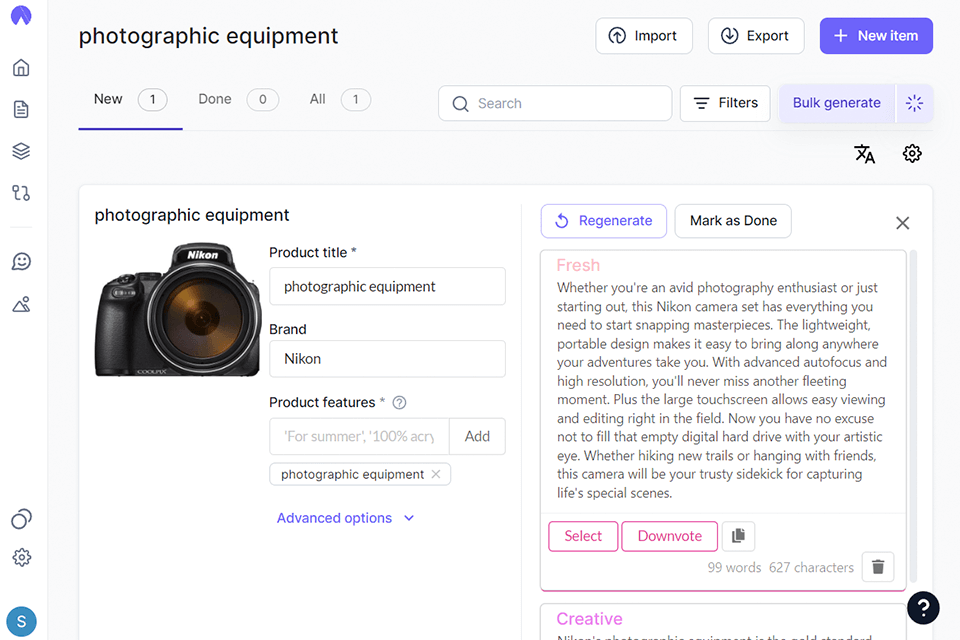Remove the photographic equipment feature tag
Screen dimensions: 960x640
coord(436,474)
